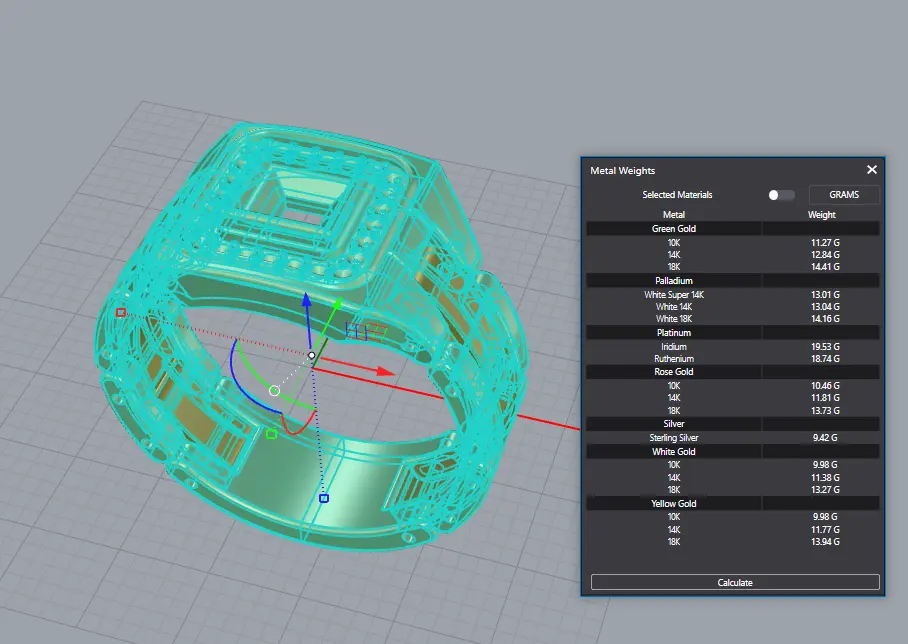
Task: Click the blue rotation arc of gumball
Action: tap(235, 370)
